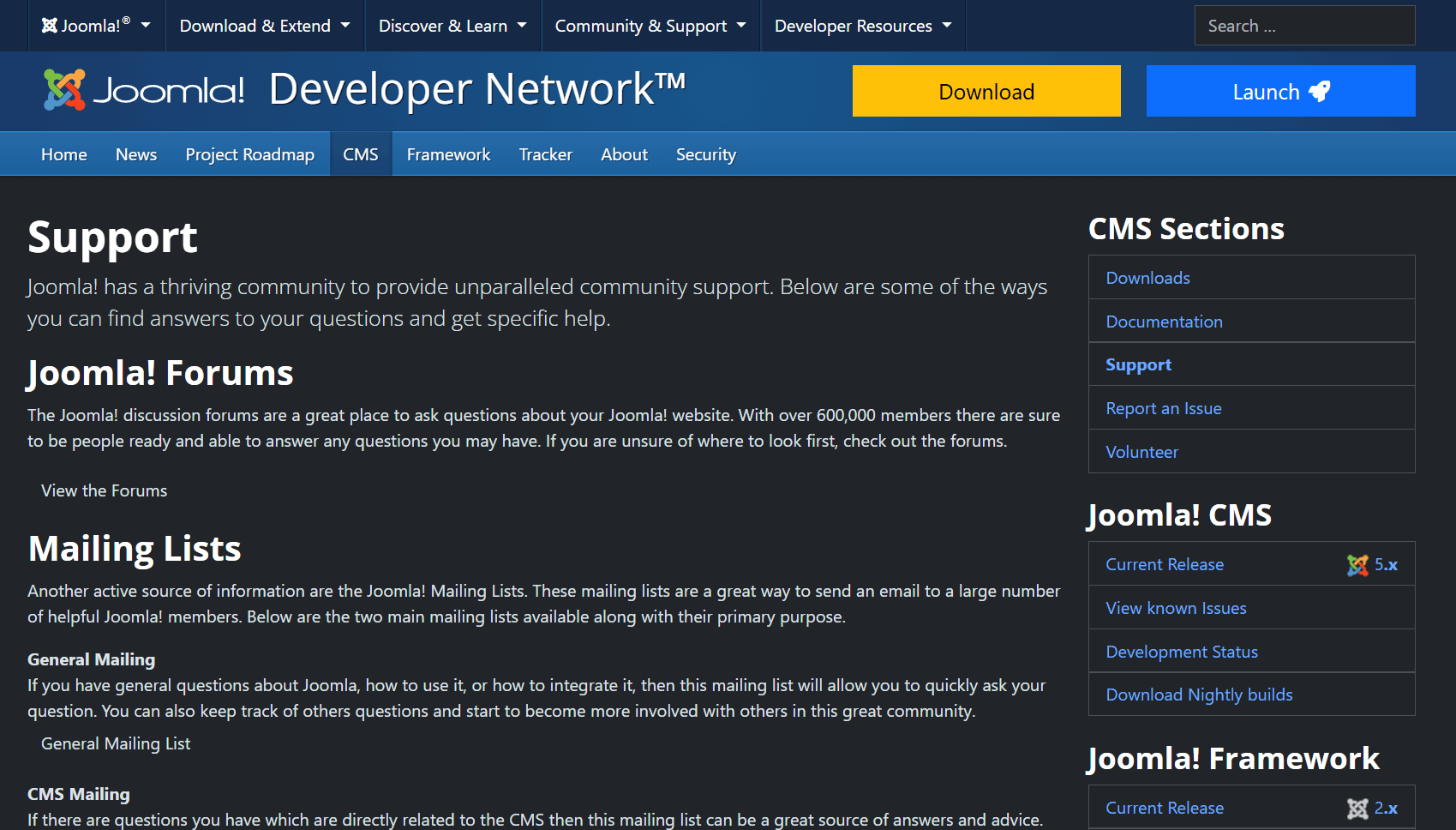Click the CMS Mailing subheading
1456x830 pixels.
[79, 794]
